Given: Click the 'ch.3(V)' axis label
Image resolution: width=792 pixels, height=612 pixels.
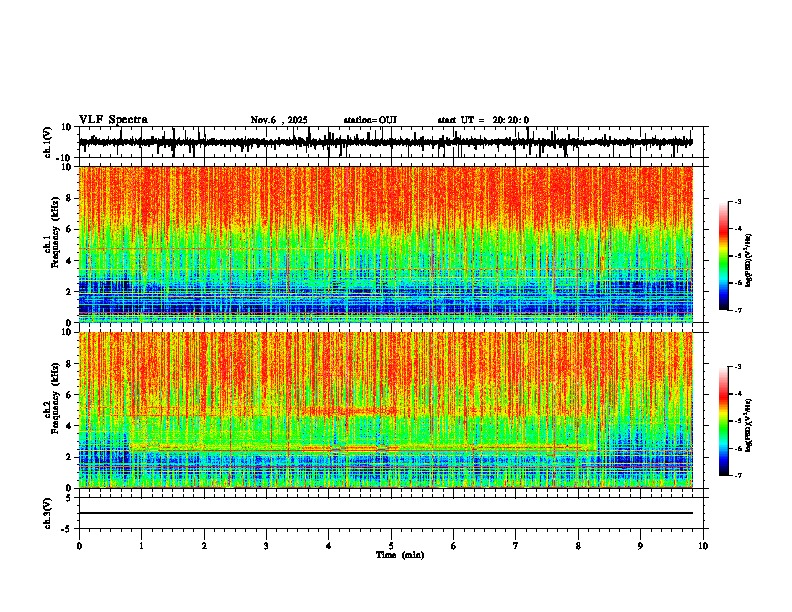Looking at the screenshot, I should [48, 514].
